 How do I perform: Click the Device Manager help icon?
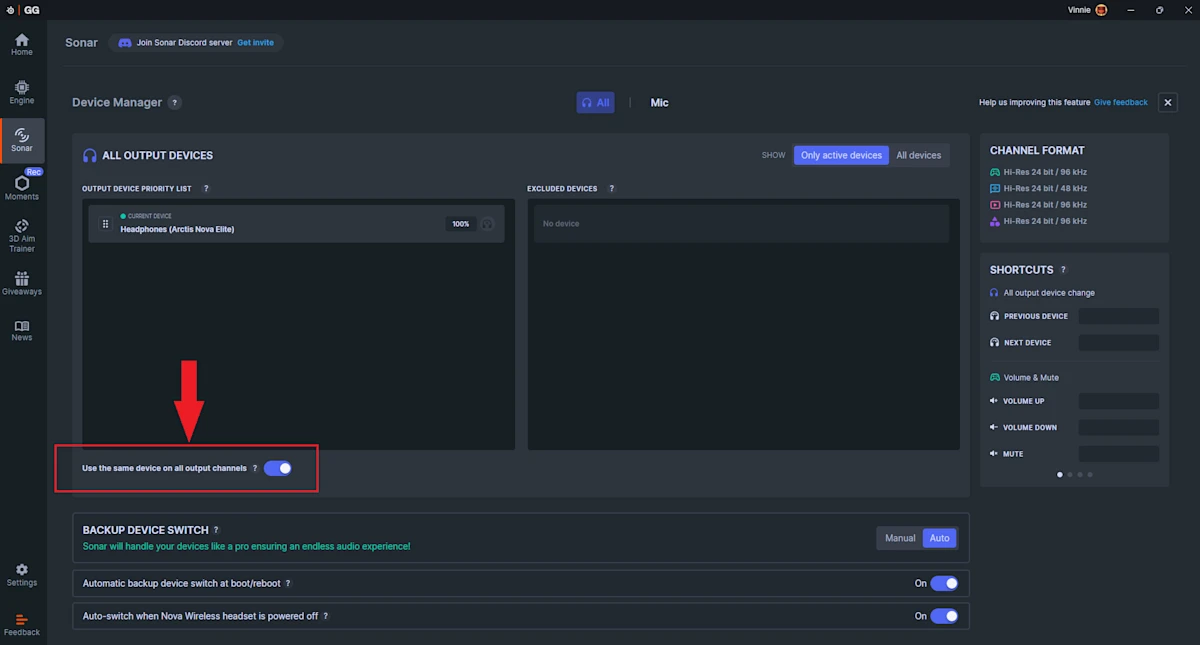click(x=175, y=102)
